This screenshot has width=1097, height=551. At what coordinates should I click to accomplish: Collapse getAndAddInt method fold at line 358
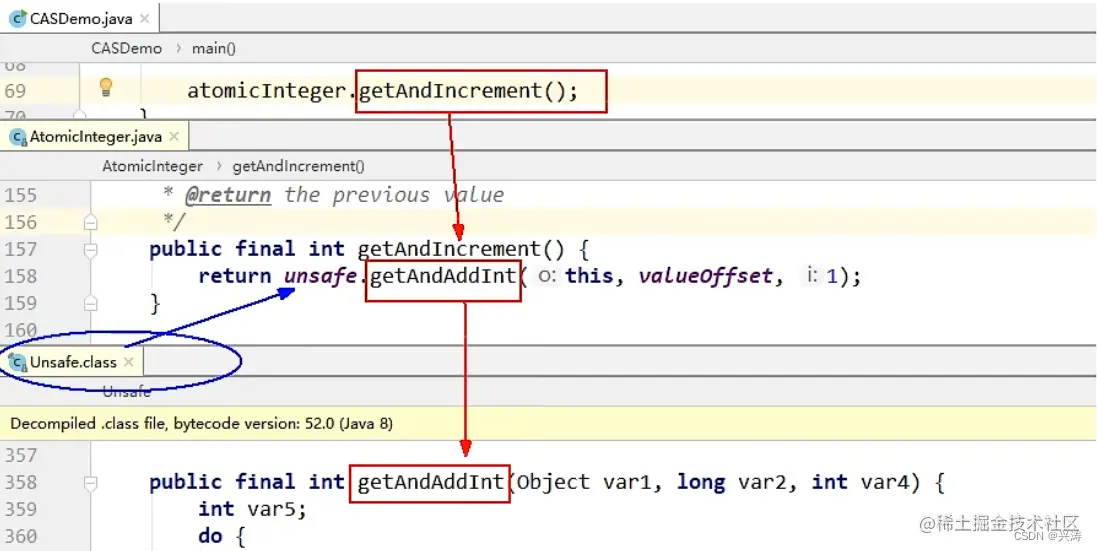[90, 482]
